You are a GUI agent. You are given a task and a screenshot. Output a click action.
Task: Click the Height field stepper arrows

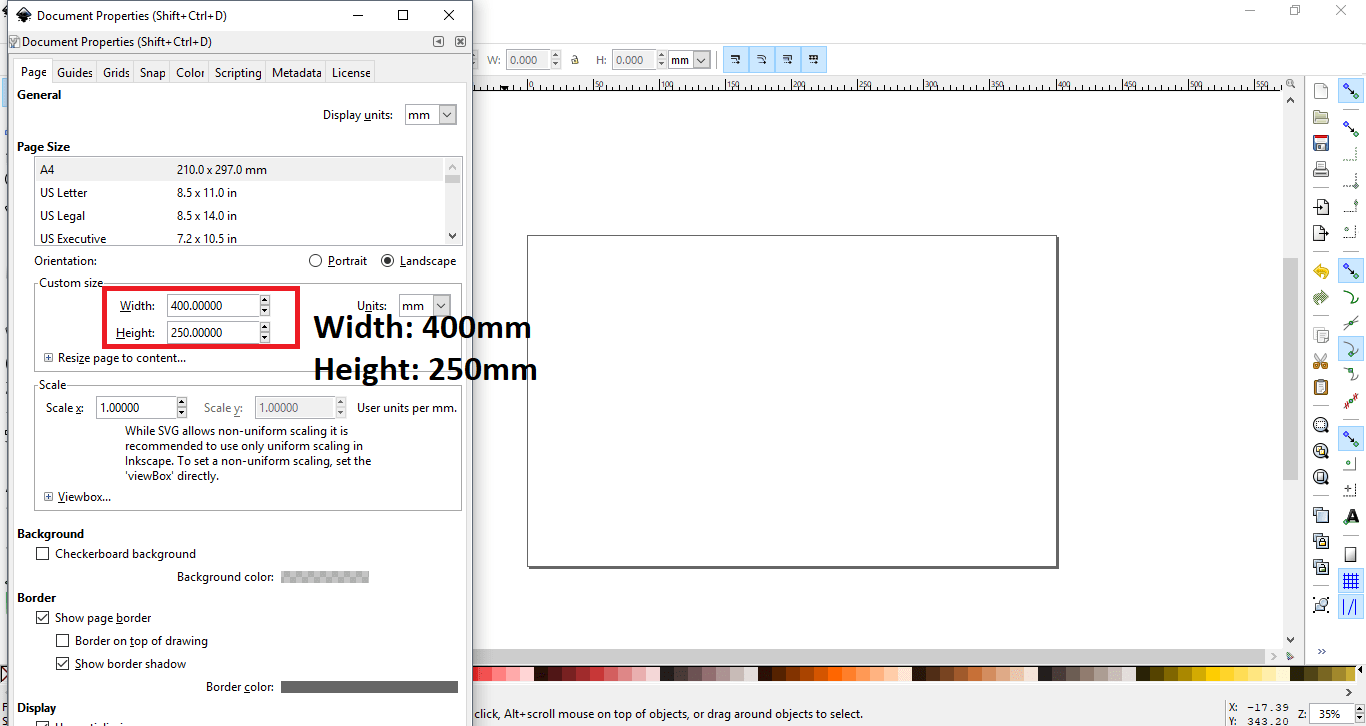[x=264, y=333]
